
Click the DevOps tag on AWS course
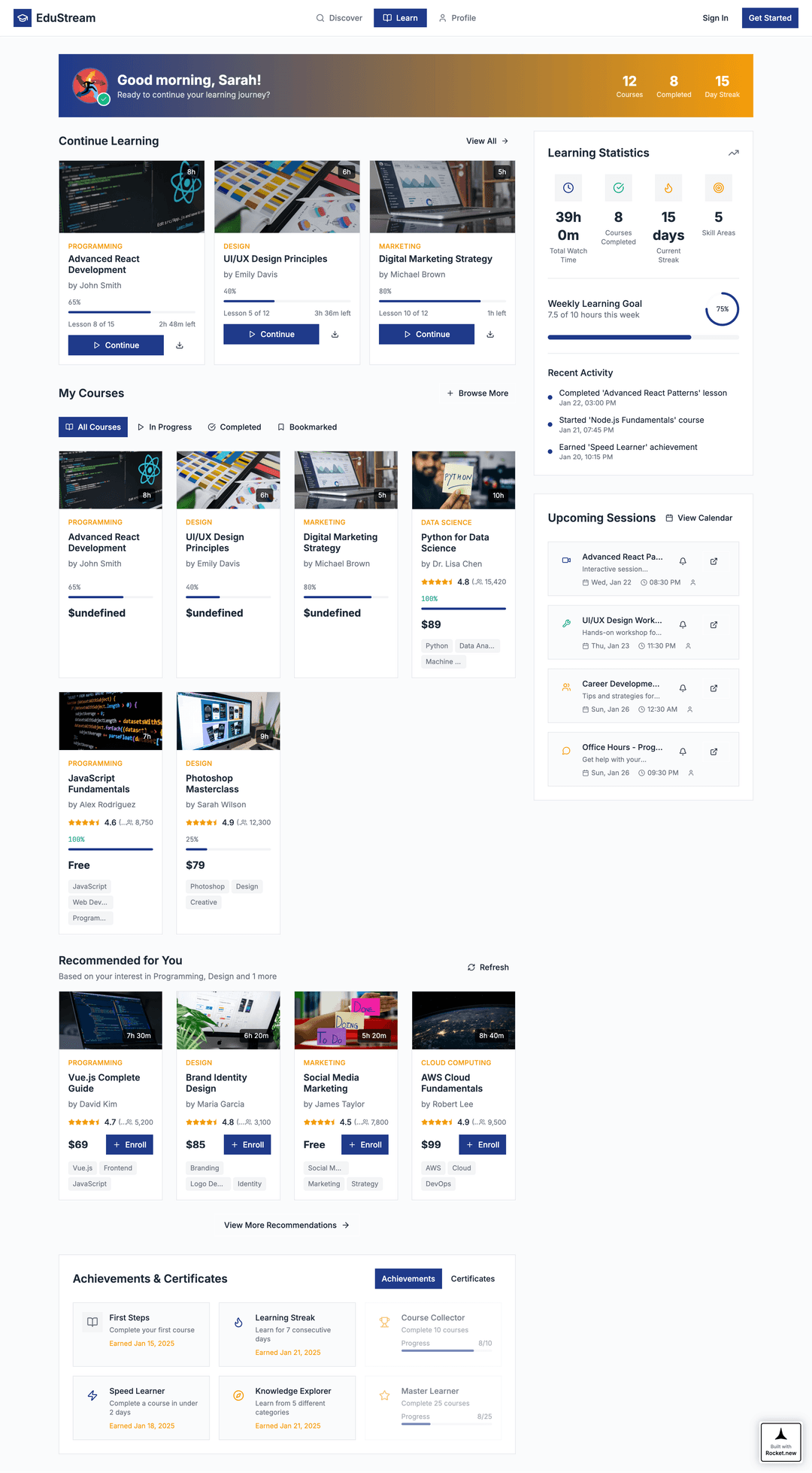coord(438,1184)
